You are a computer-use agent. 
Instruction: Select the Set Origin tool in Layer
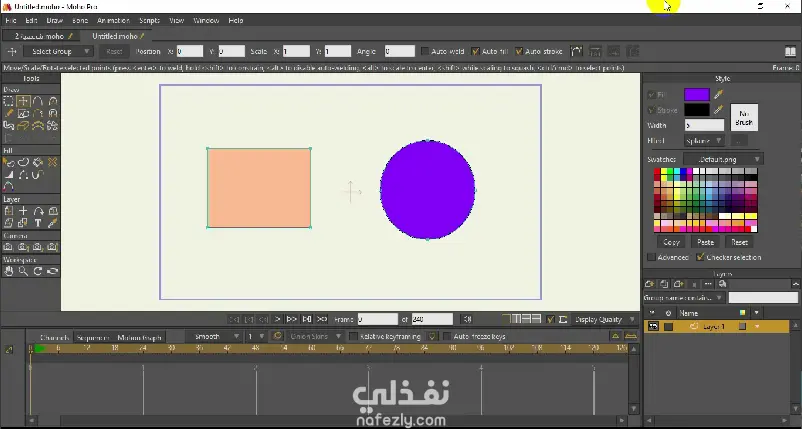(x=23, y=211)
